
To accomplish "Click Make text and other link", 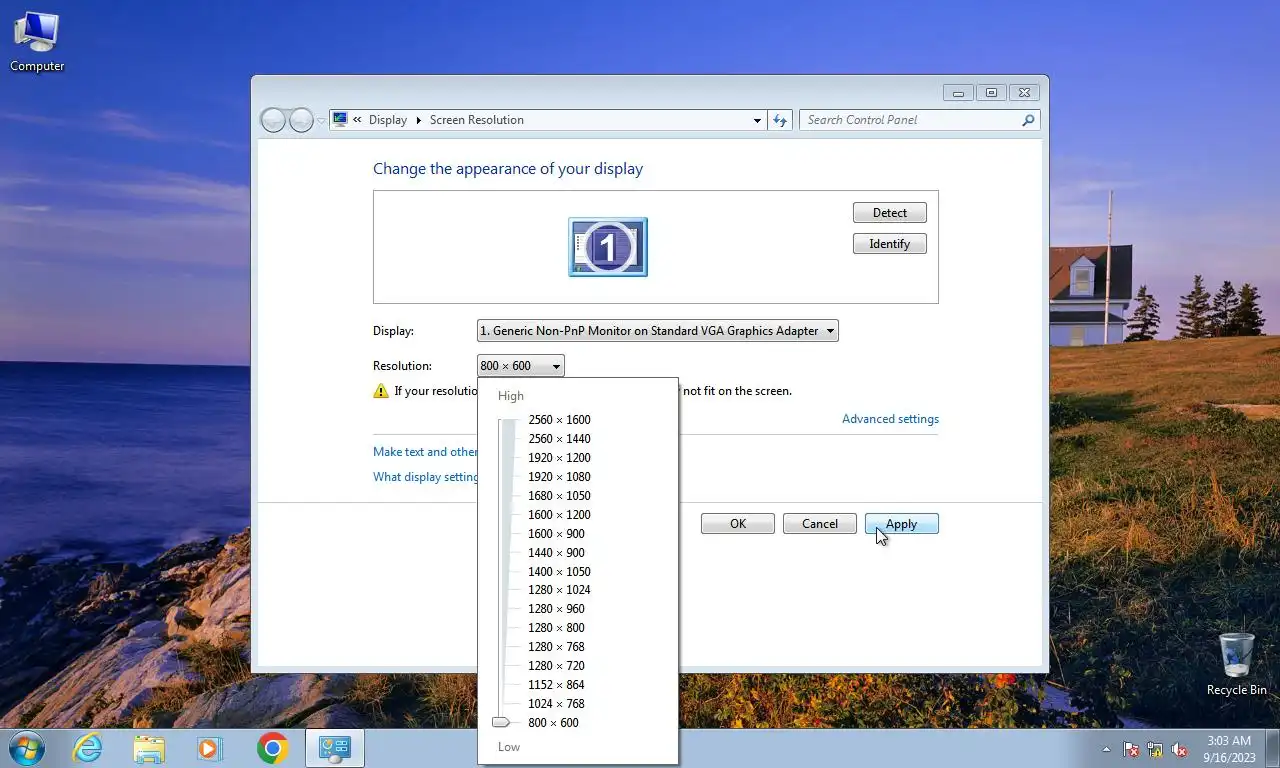I will pos(425,452).
